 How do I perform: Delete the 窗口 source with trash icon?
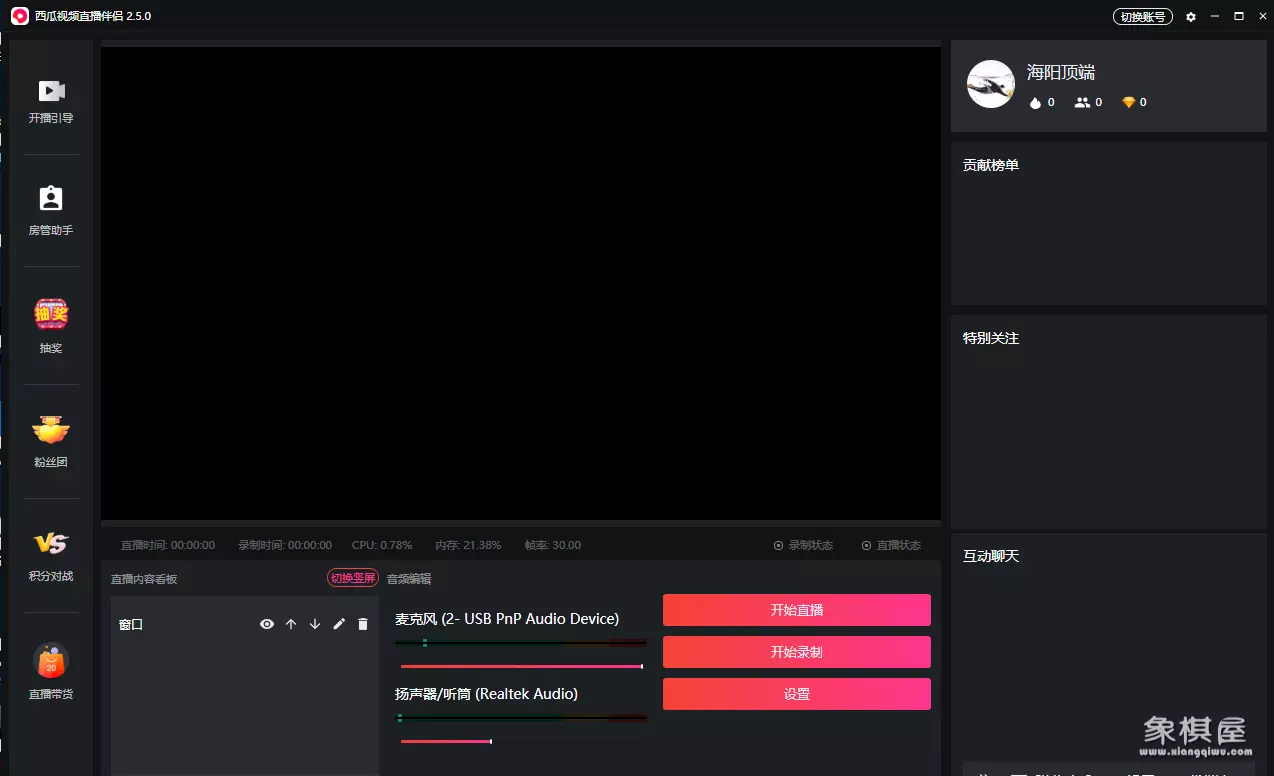(363, 624)
